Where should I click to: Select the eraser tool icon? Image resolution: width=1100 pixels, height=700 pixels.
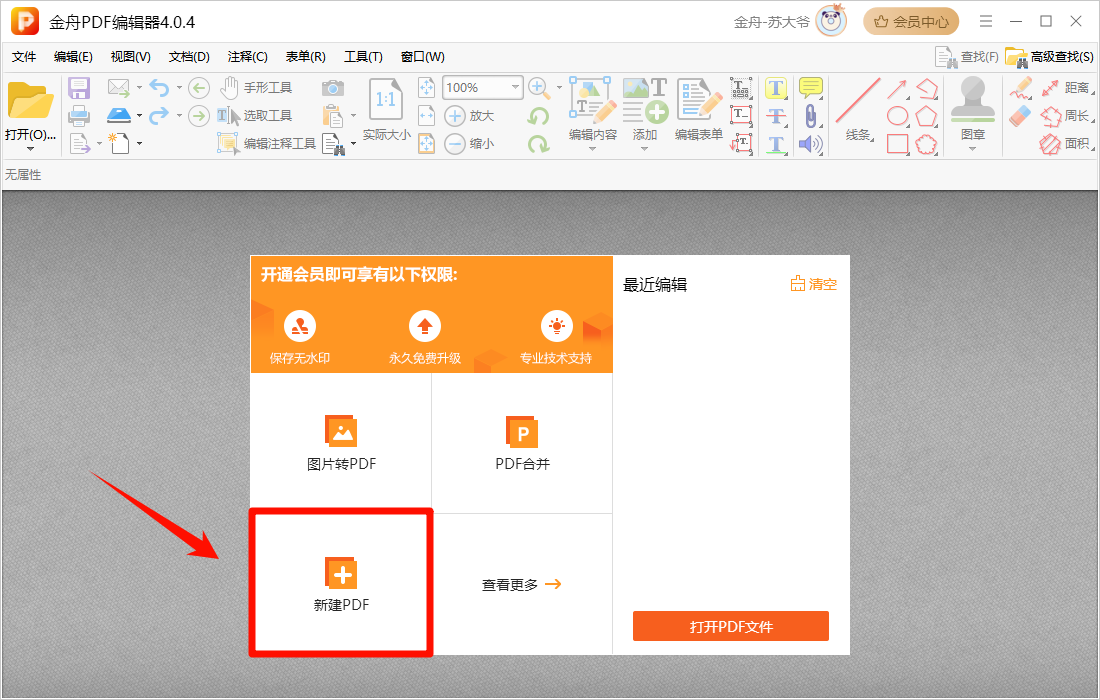1020,116
